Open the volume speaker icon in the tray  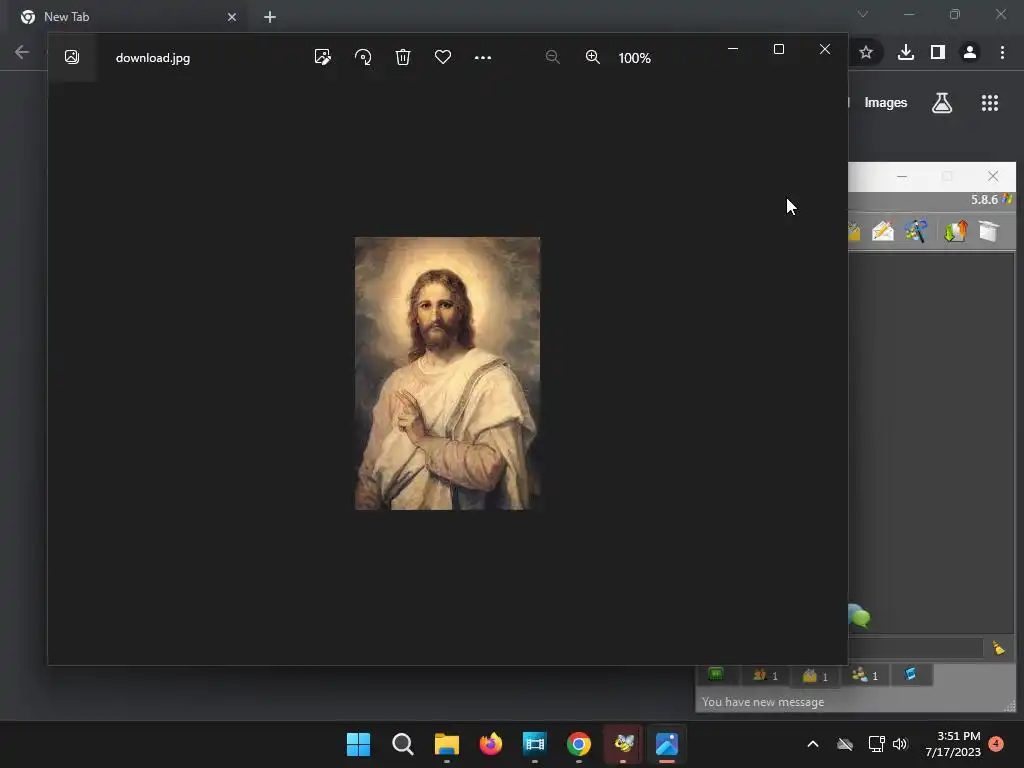click(x=900, y=744)
